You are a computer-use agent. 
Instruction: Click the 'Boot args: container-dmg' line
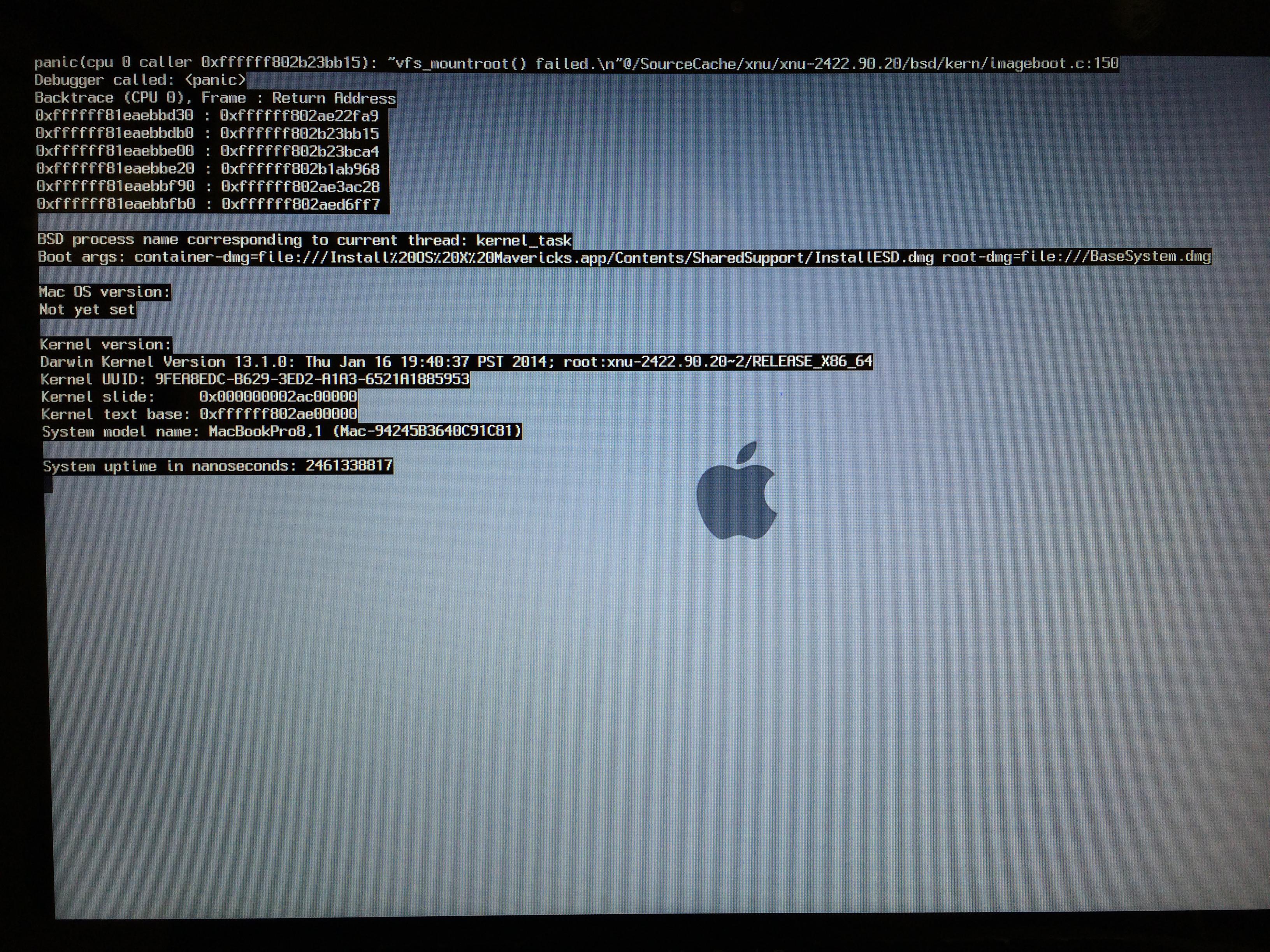(x=625, y=256)
